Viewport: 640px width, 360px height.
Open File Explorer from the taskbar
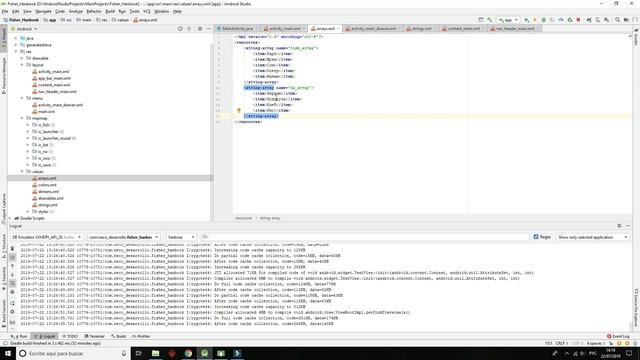(x=156, y=353)
